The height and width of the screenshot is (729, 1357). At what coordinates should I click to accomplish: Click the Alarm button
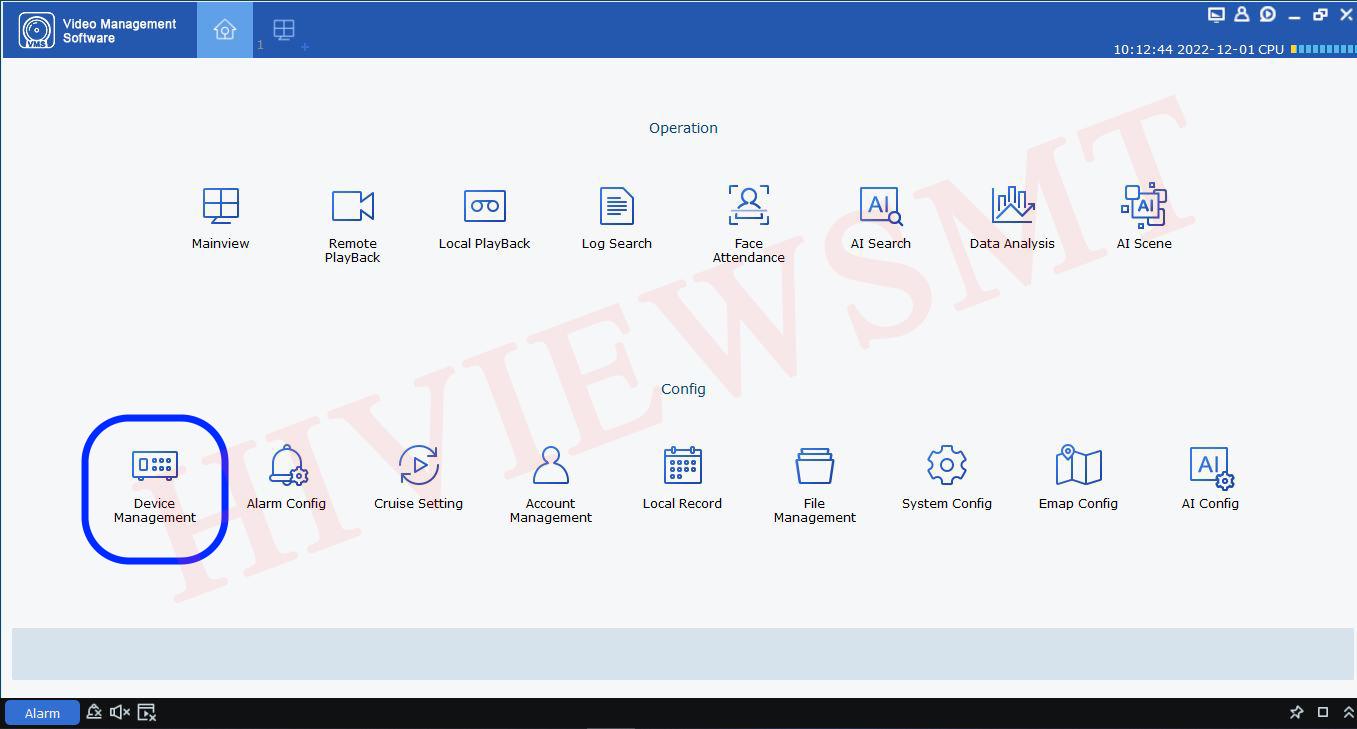point(42,713)
